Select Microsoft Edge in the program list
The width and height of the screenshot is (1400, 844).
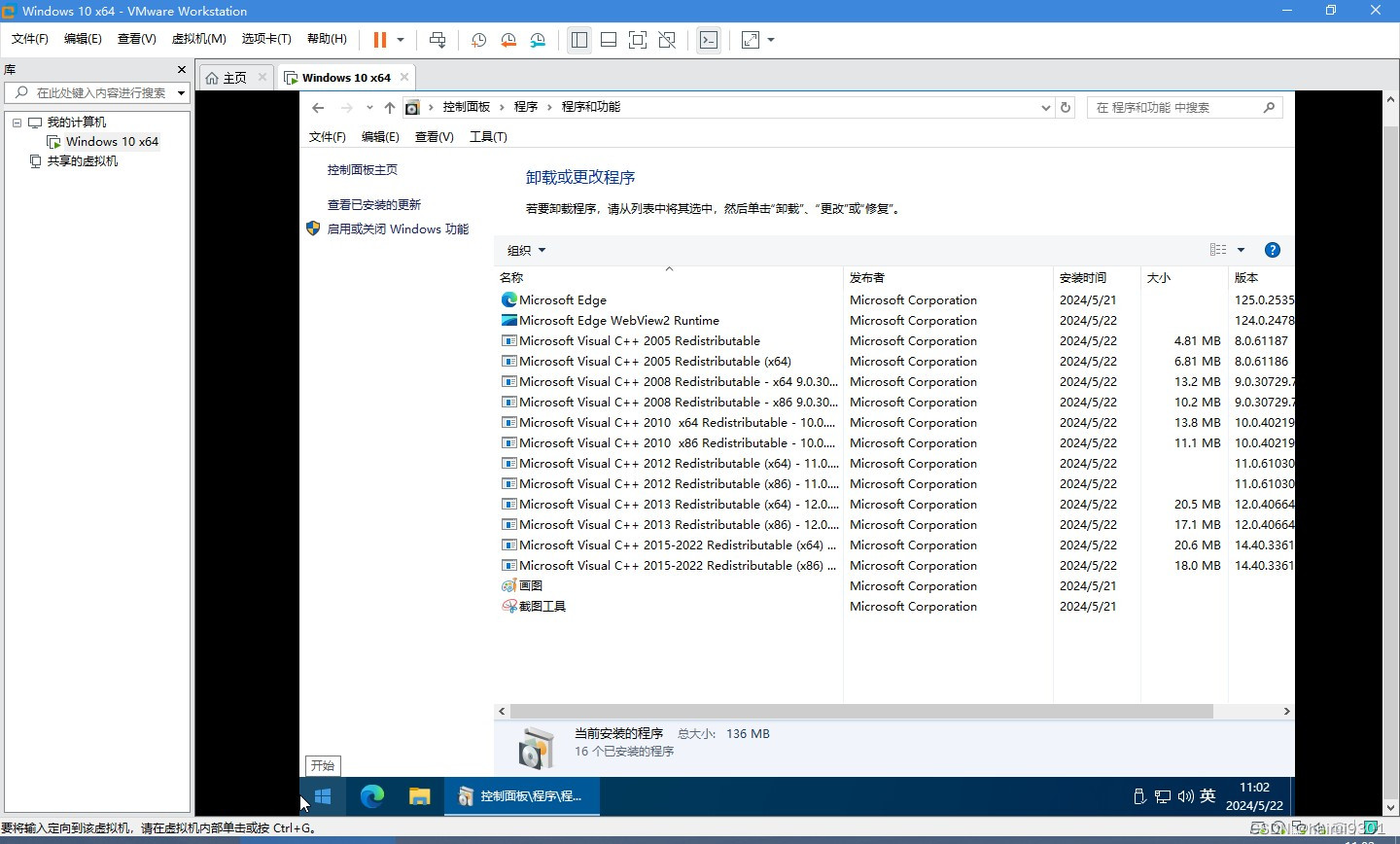(563, 299)
